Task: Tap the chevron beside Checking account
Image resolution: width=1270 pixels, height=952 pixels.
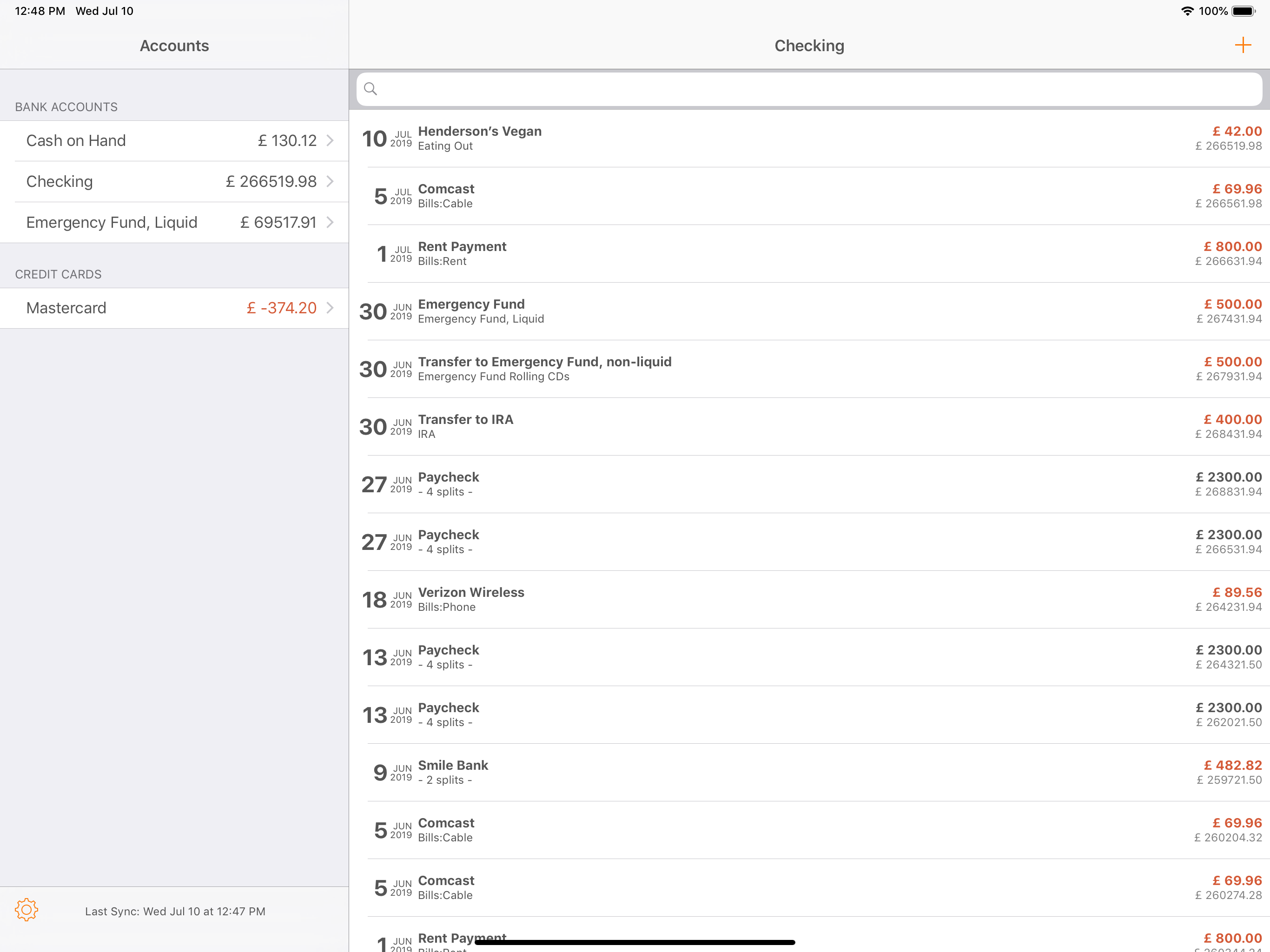Action: click(330, 181)
